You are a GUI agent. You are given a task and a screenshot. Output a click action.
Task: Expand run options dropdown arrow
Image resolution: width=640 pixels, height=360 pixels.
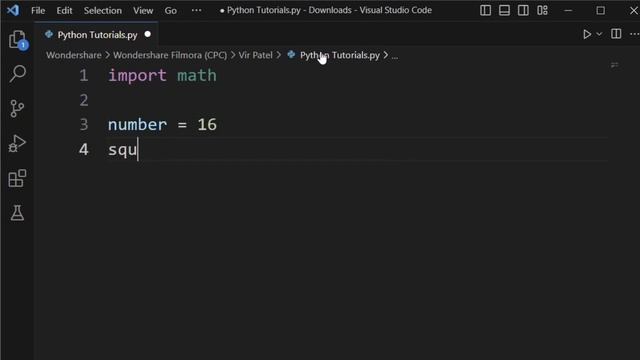pos(599,34)
